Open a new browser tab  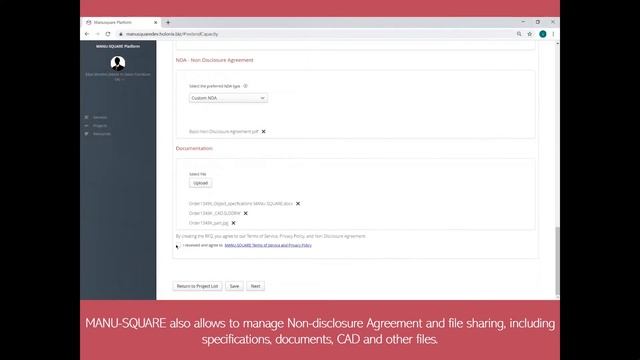168,22
